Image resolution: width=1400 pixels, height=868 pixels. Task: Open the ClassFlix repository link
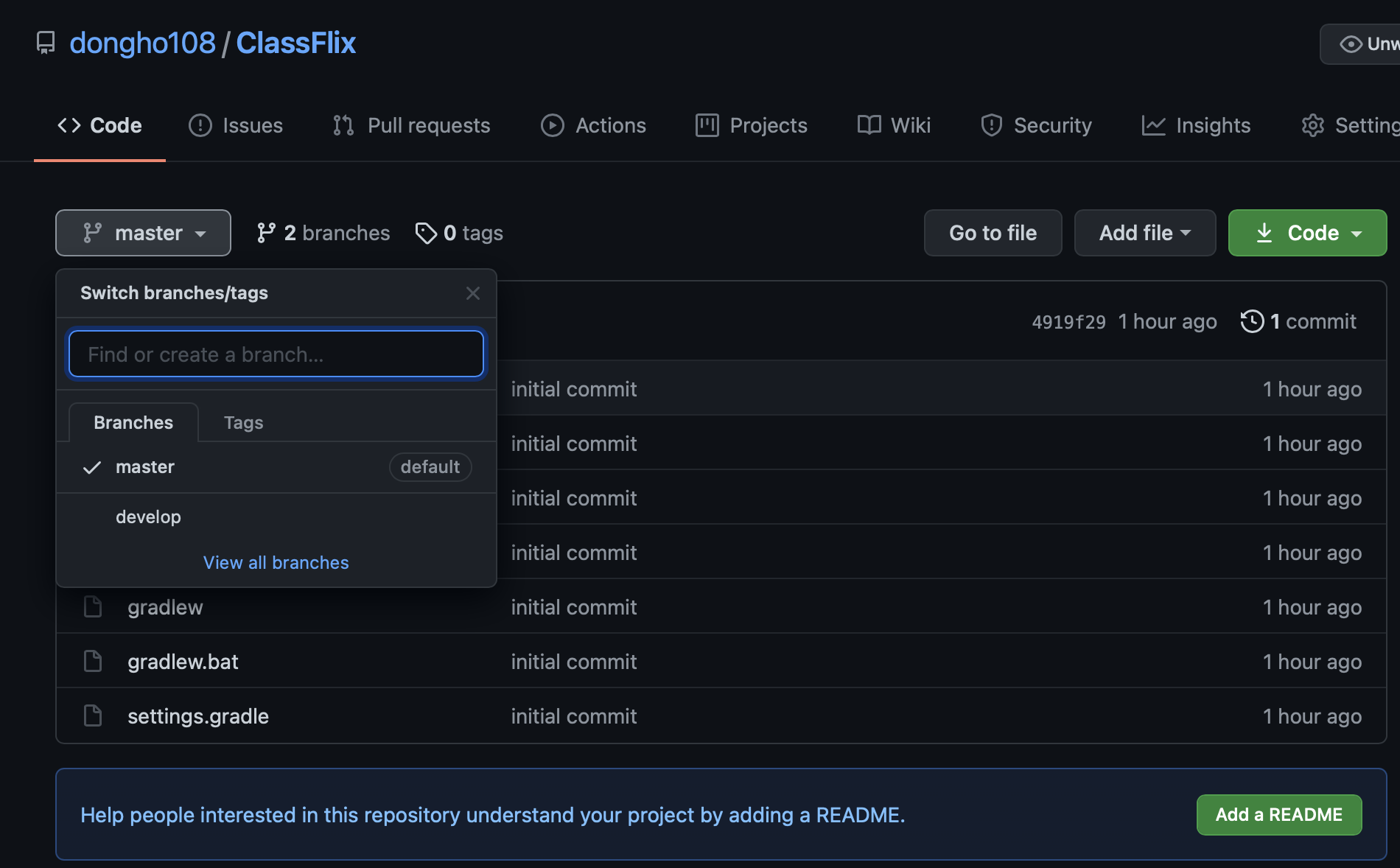[295, 43]
